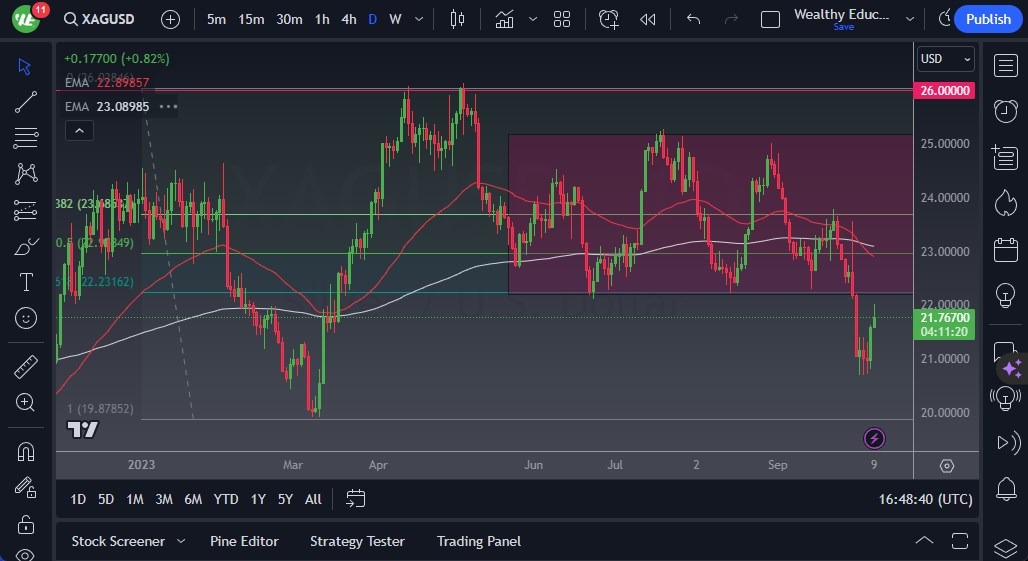The height and width of the screenshot is (561, 1028).
Task: Open the watchlist panel icon
Action: pos(1005,66)
